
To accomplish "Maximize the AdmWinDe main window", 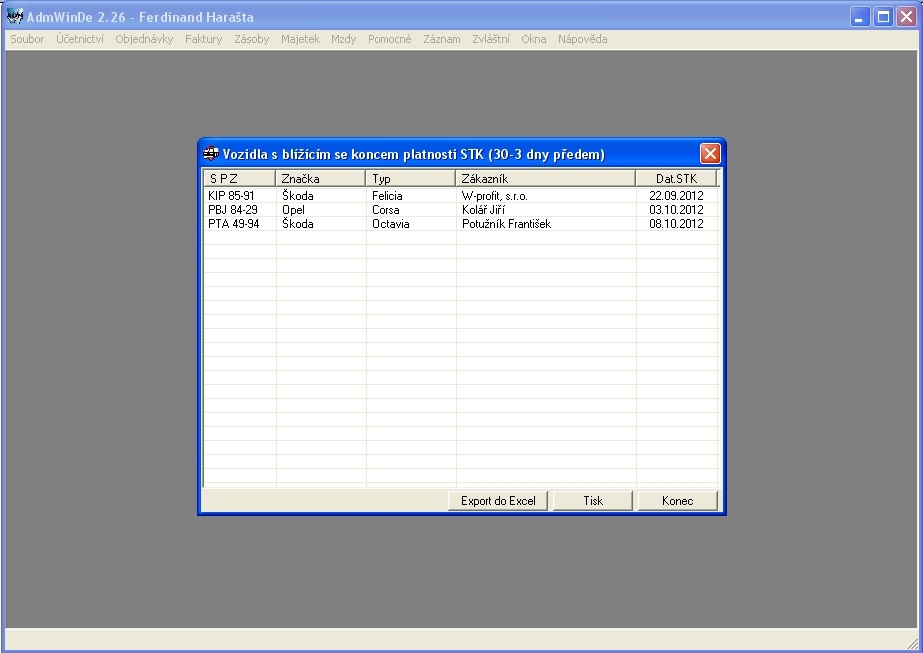I will [x=883, y=16].
